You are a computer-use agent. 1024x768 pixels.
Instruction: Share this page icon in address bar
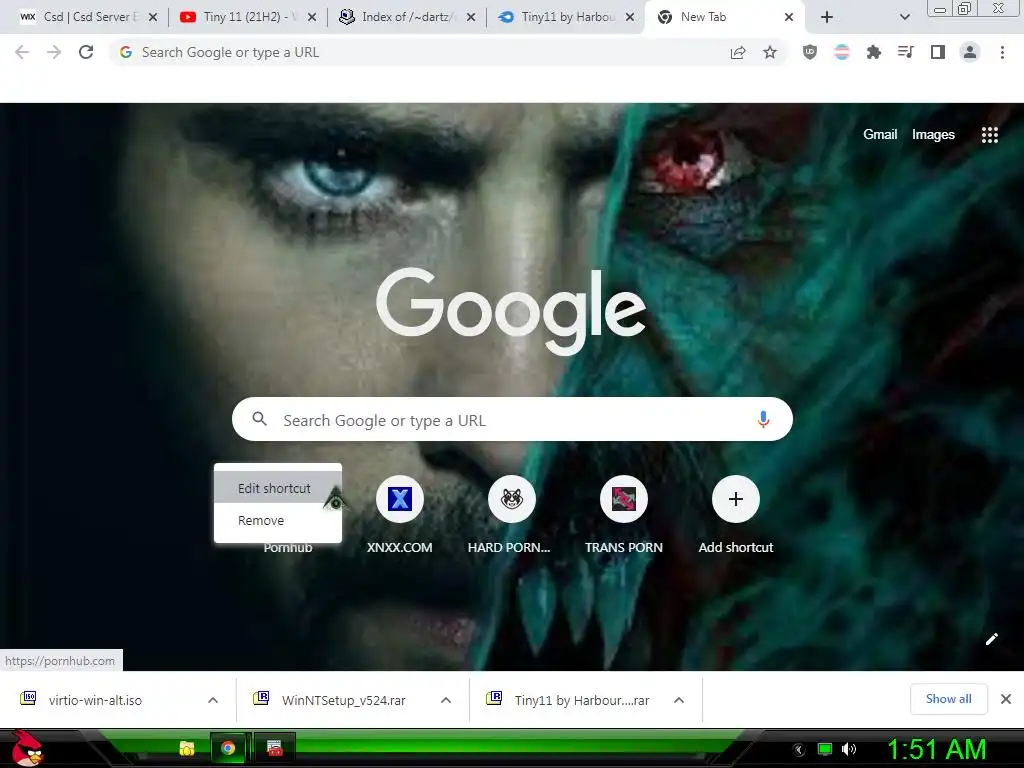(738, 53)
